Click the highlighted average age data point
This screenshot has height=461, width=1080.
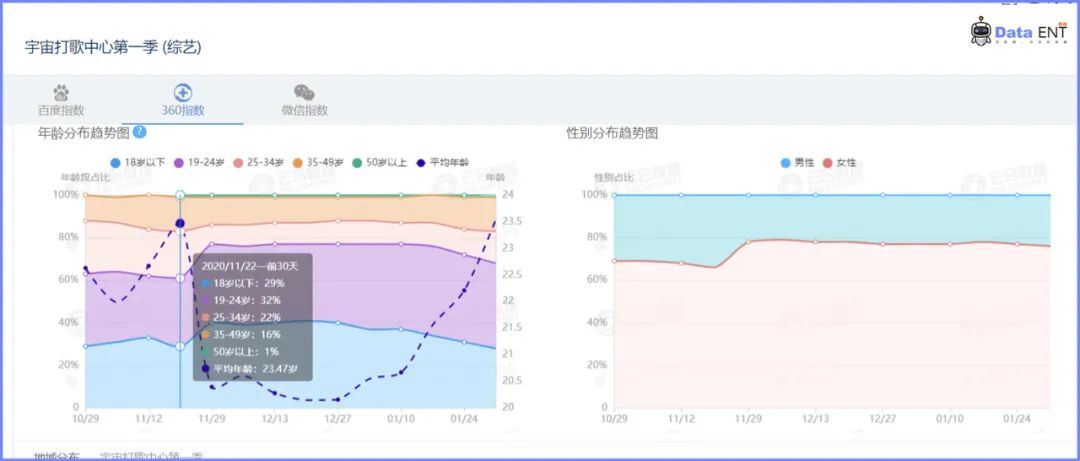coord(180,223)
